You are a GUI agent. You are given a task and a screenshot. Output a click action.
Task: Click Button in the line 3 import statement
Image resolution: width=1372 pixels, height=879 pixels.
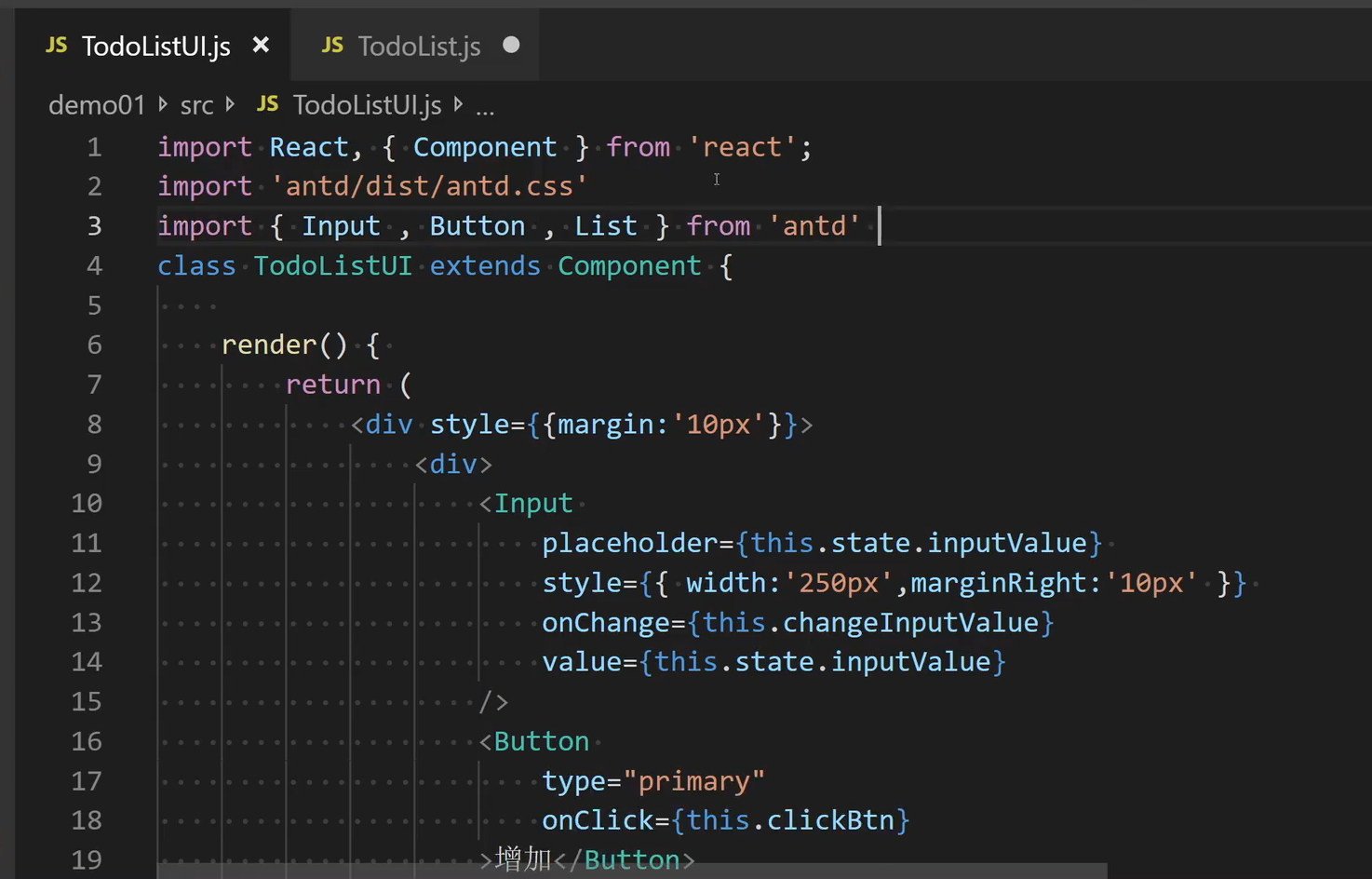[478, 226]
